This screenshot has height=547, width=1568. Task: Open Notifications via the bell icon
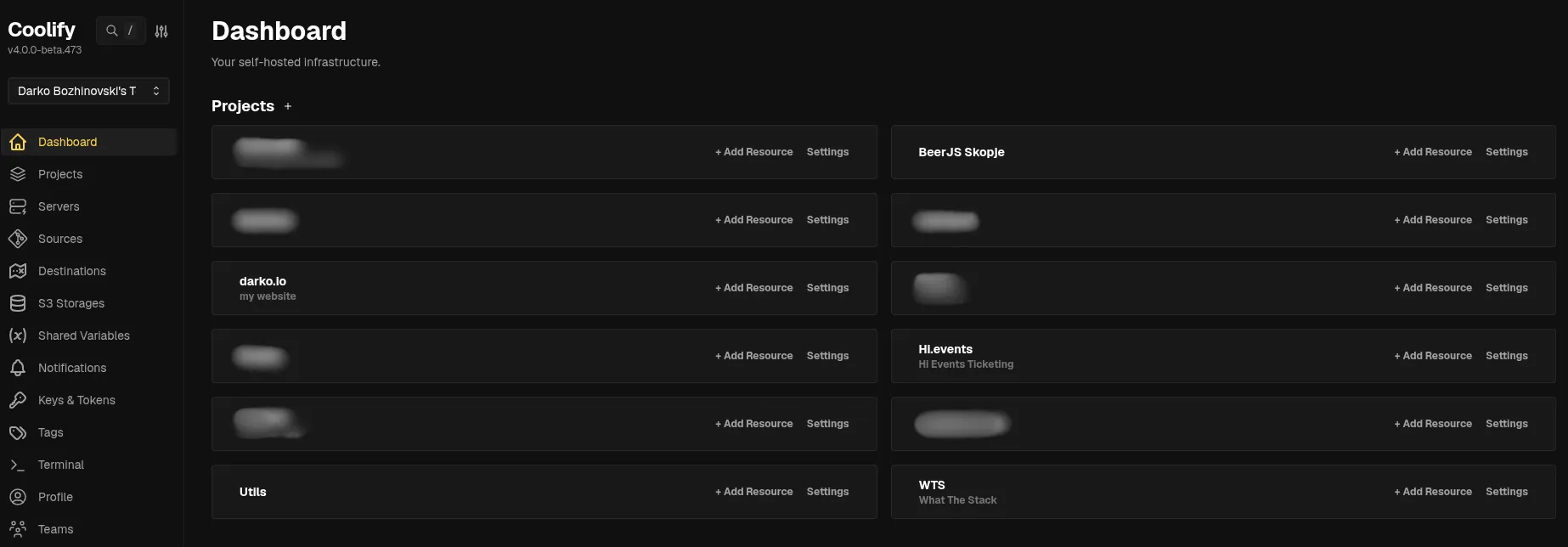(x=18, y=367)
